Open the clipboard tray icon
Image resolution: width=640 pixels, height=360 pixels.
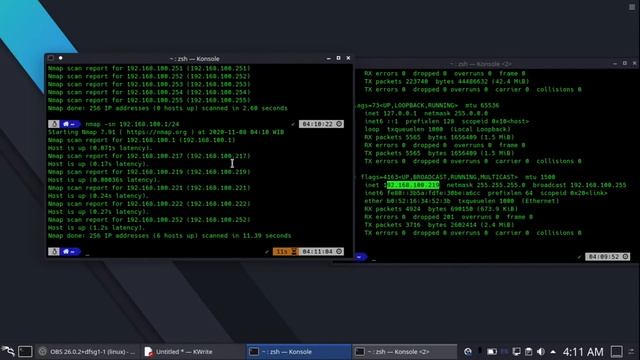529,351
